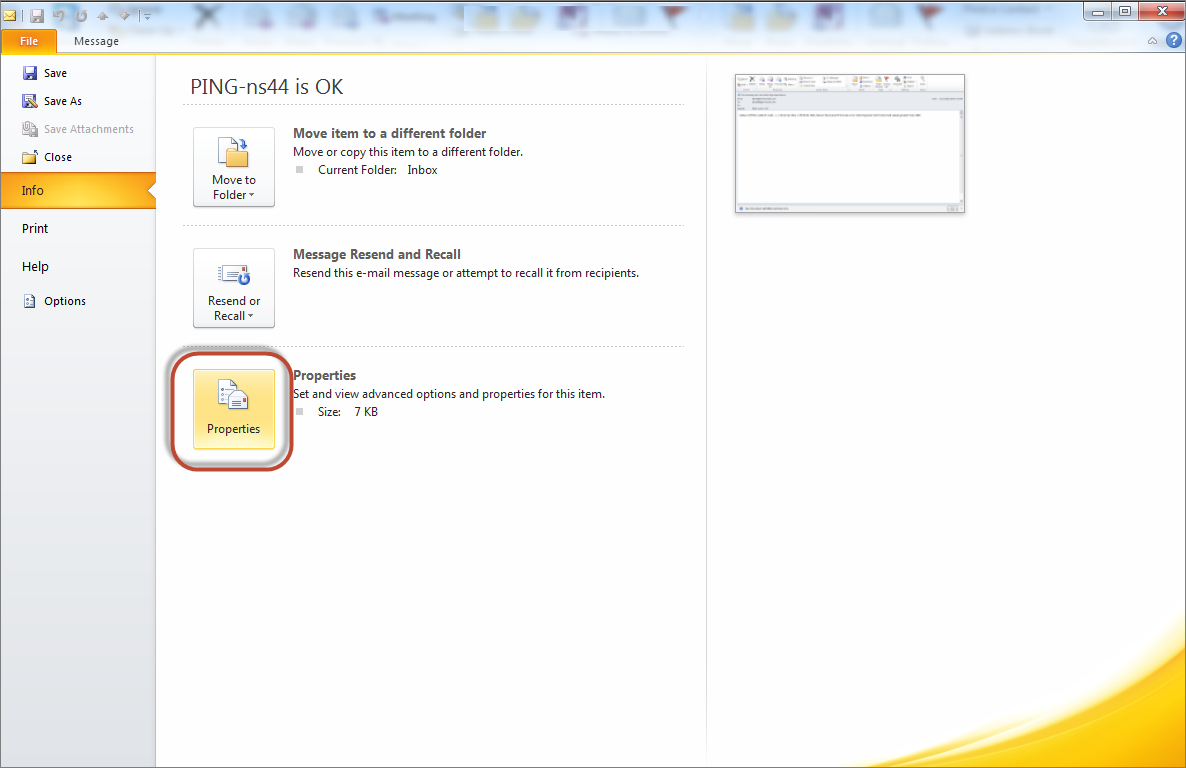Go to the previous item with the up arrow
This screenshot has width=1186, height=768.
pos(103,15)
